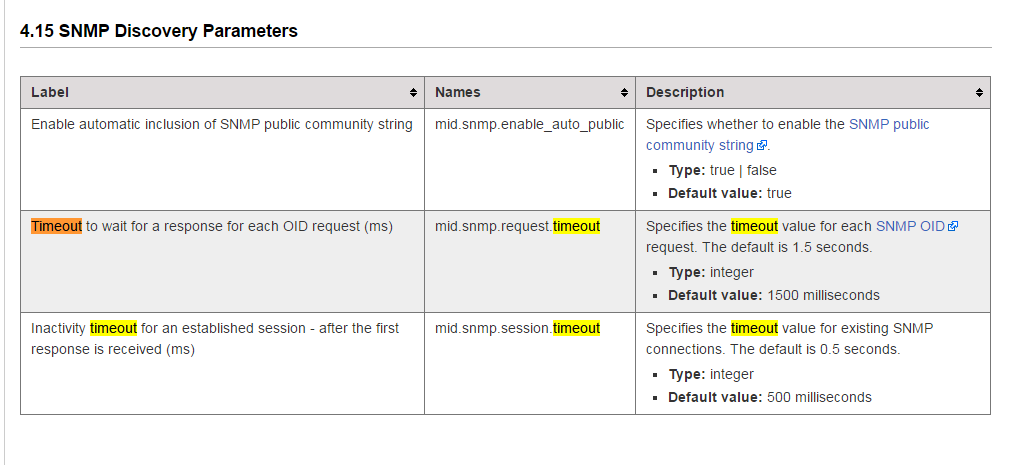Click the 'Type: true | false' bullet
This screenshot has height=465, width=1010.
click(722, 170)
